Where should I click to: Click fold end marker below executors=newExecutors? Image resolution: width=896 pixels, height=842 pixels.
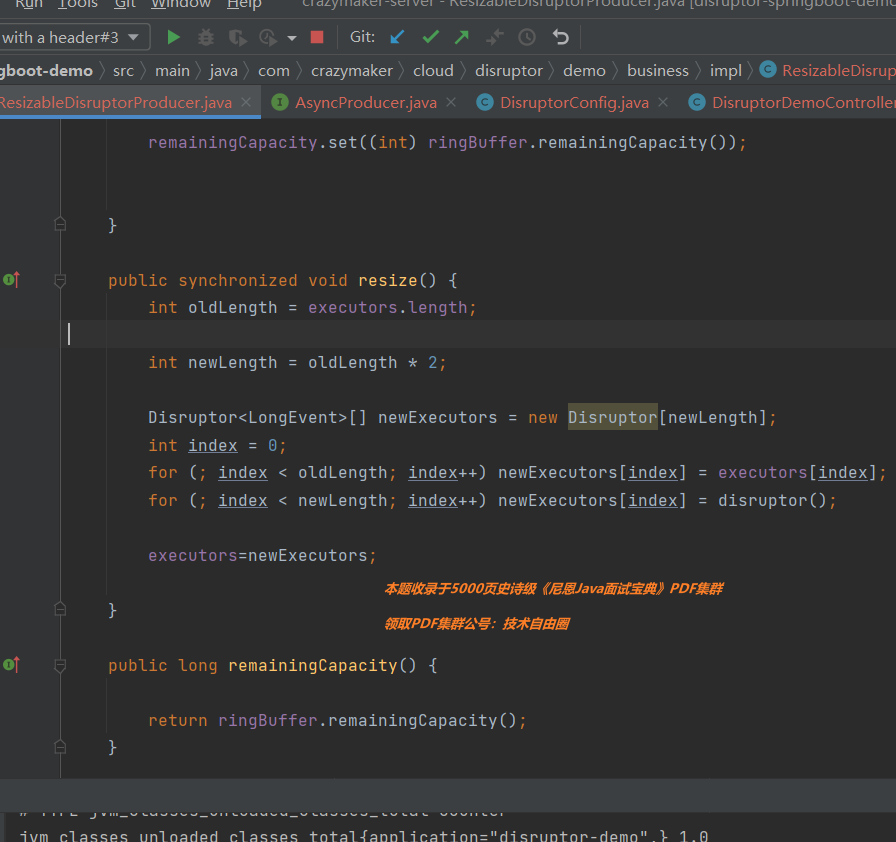pos(60,610)
